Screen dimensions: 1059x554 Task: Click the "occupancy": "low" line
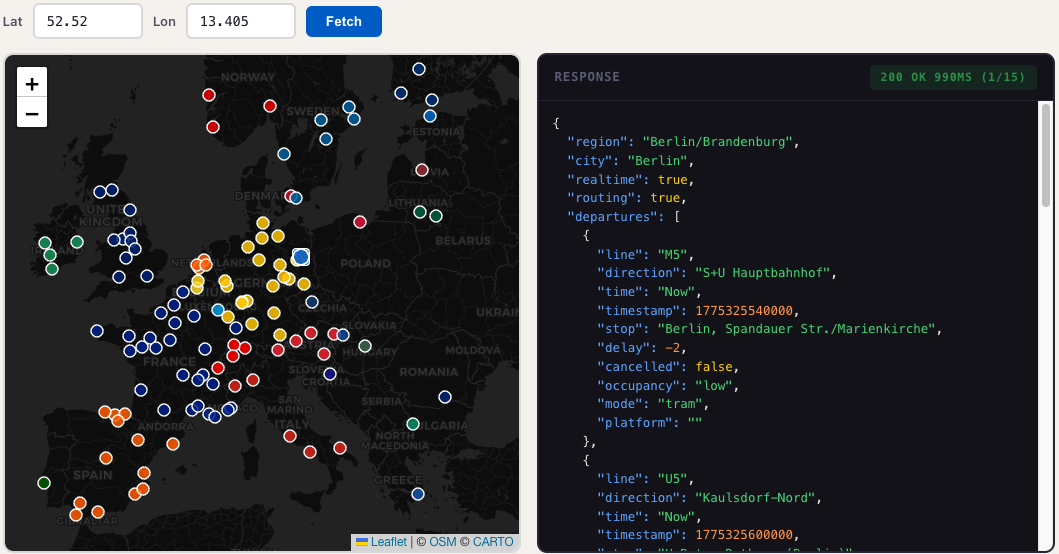click(668, 386)
